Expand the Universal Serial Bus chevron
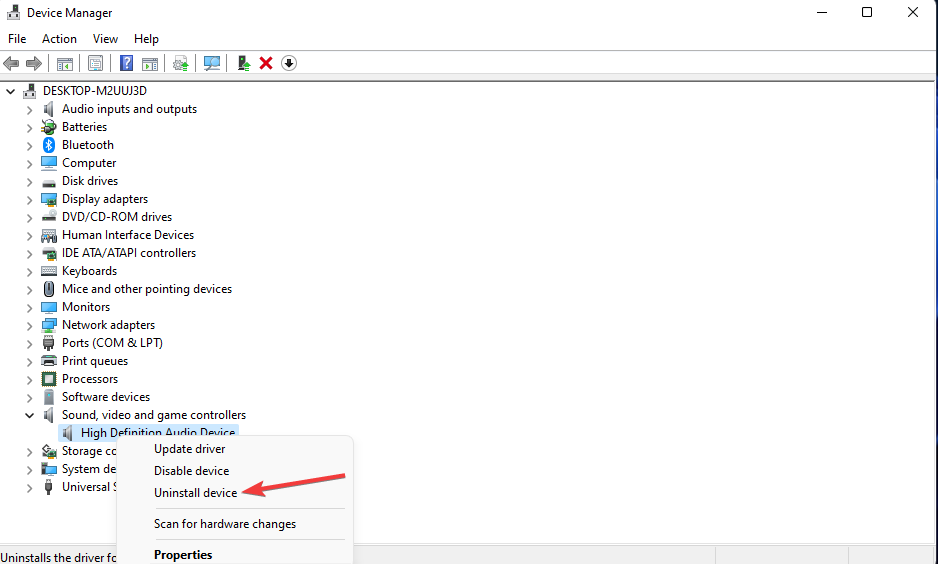 coord(29,488)
